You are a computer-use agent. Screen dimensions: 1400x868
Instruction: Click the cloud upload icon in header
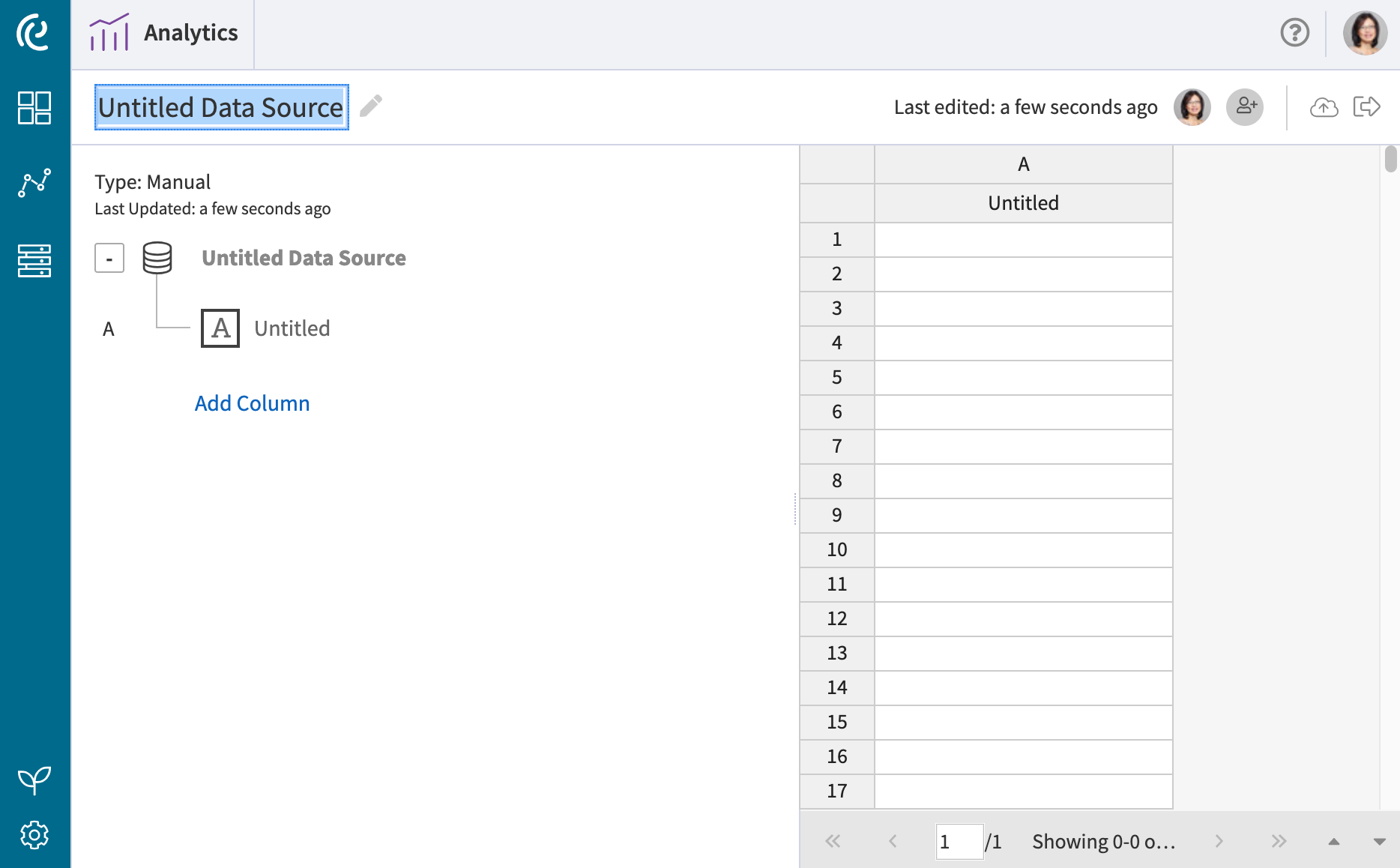[1324, 106]
